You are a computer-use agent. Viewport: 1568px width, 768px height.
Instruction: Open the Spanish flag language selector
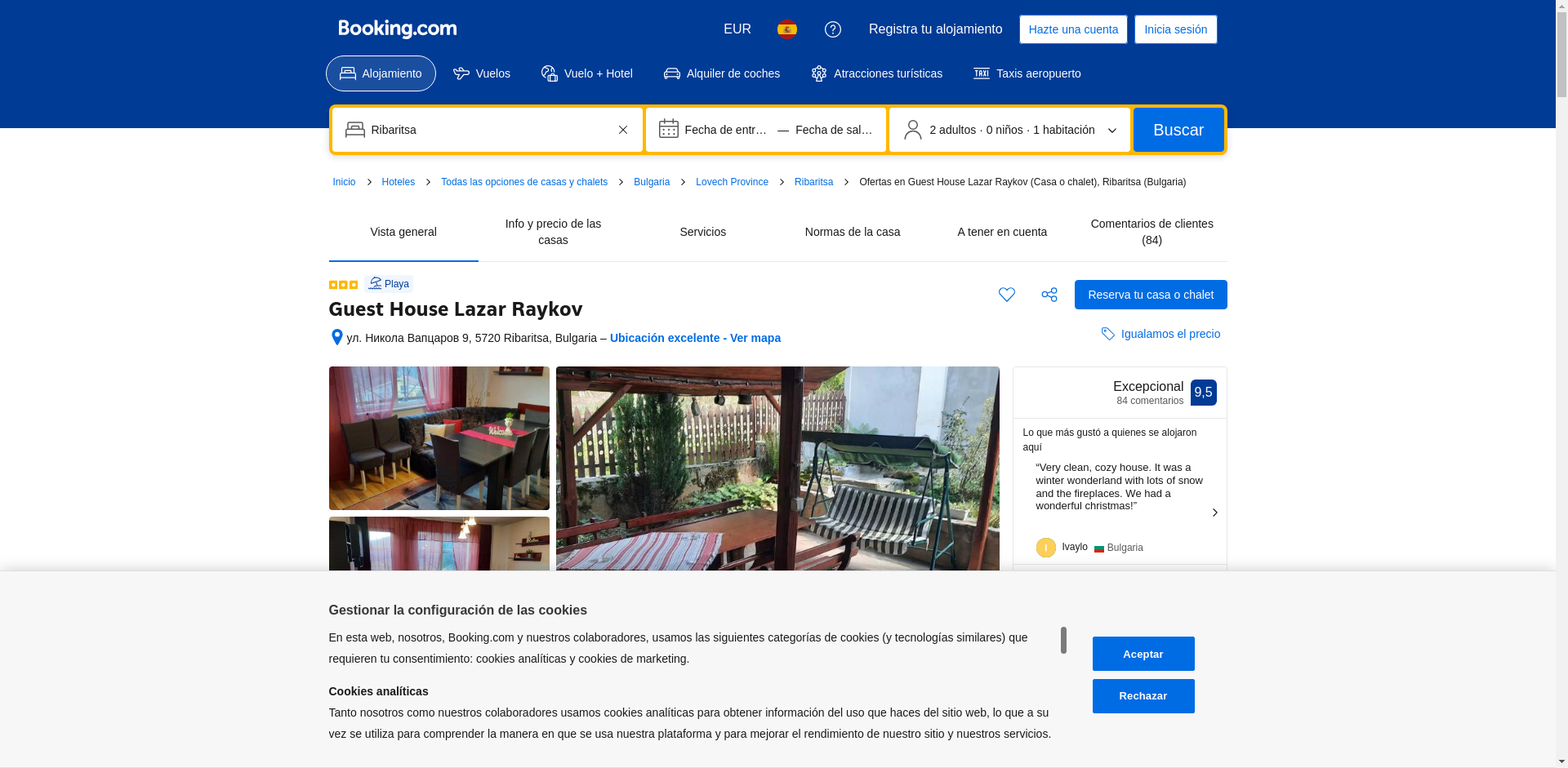point(786,29)
